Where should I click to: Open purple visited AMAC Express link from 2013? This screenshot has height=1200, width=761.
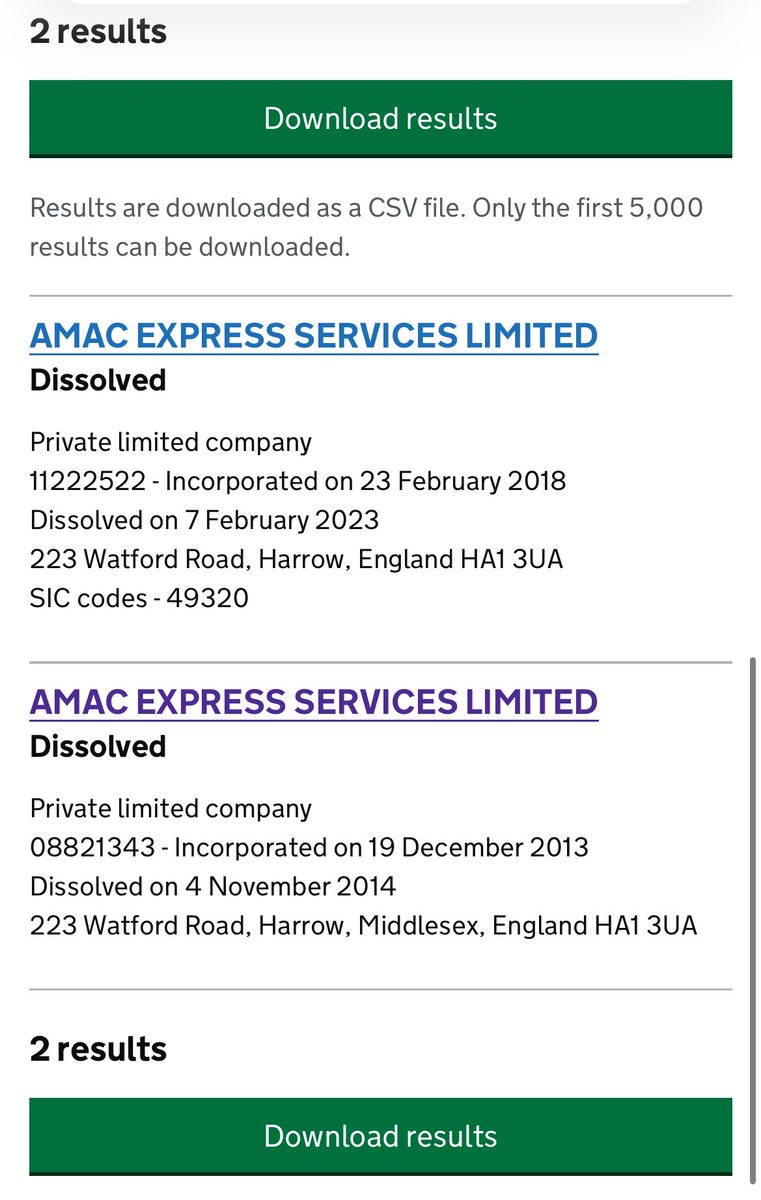pos(314,701)
